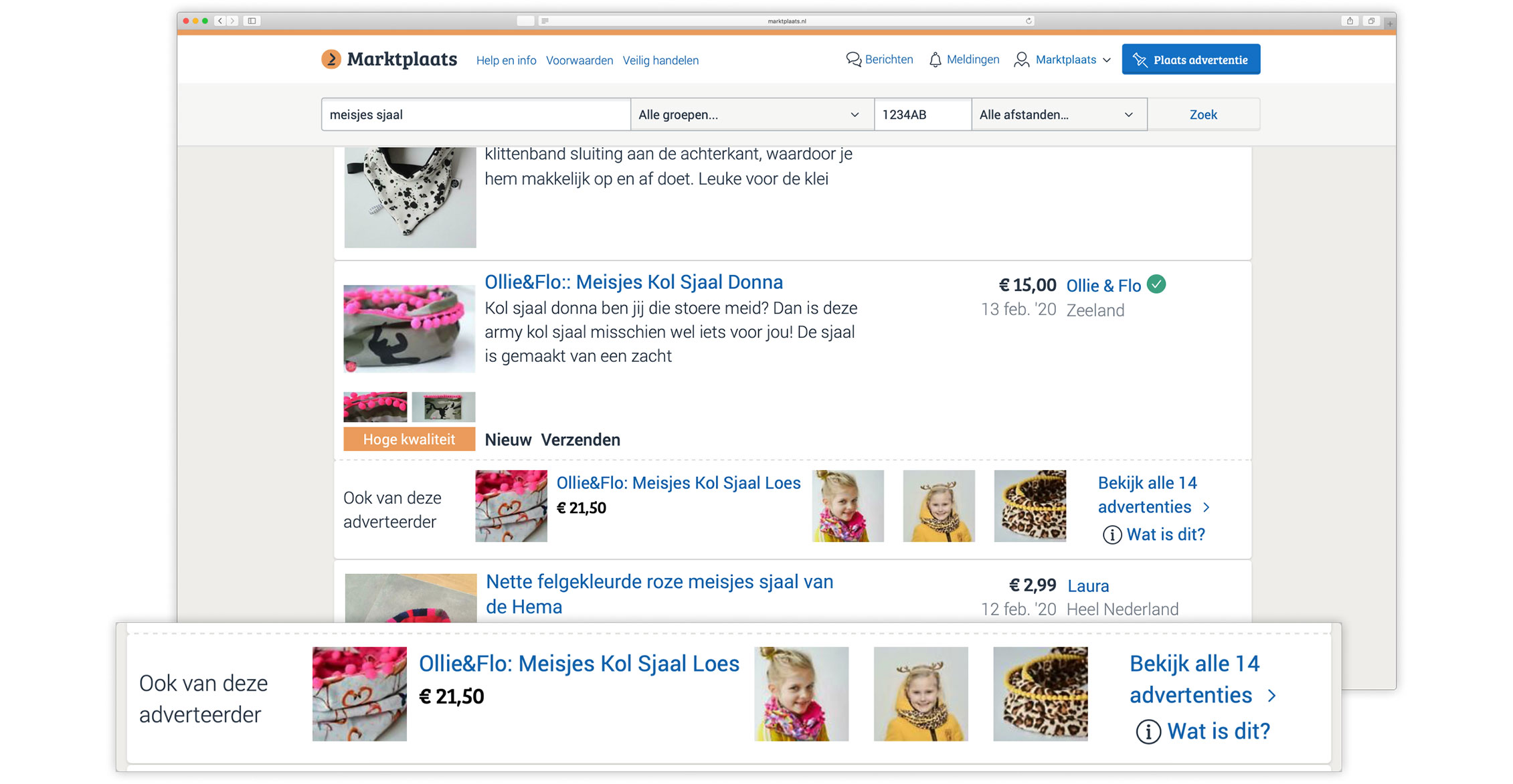Click the Plaats advertentie button
This screenshot has width=1513, height=784.
[1191, 60]
